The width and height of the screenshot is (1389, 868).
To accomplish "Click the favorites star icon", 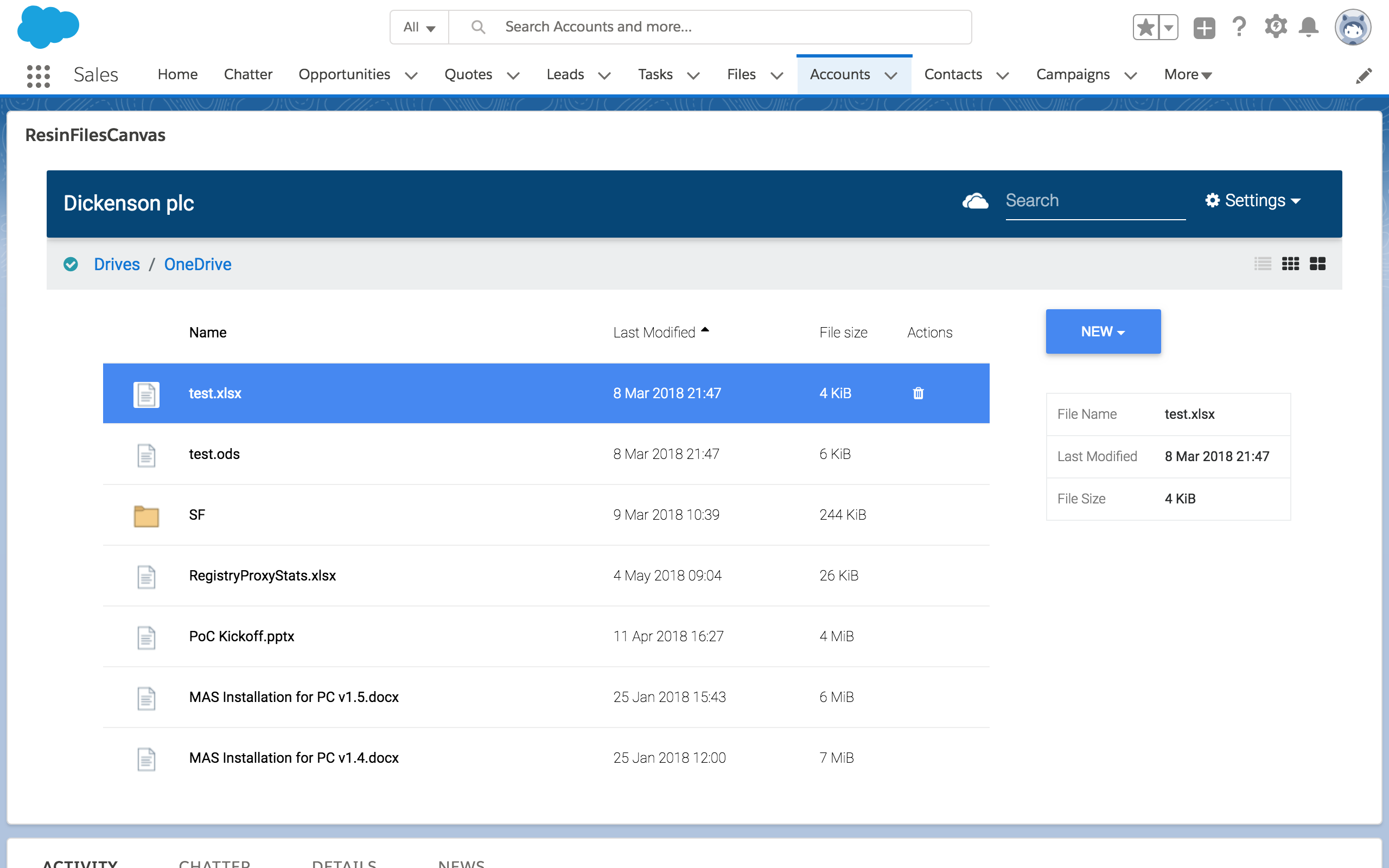I will [x=1145, y=28].
